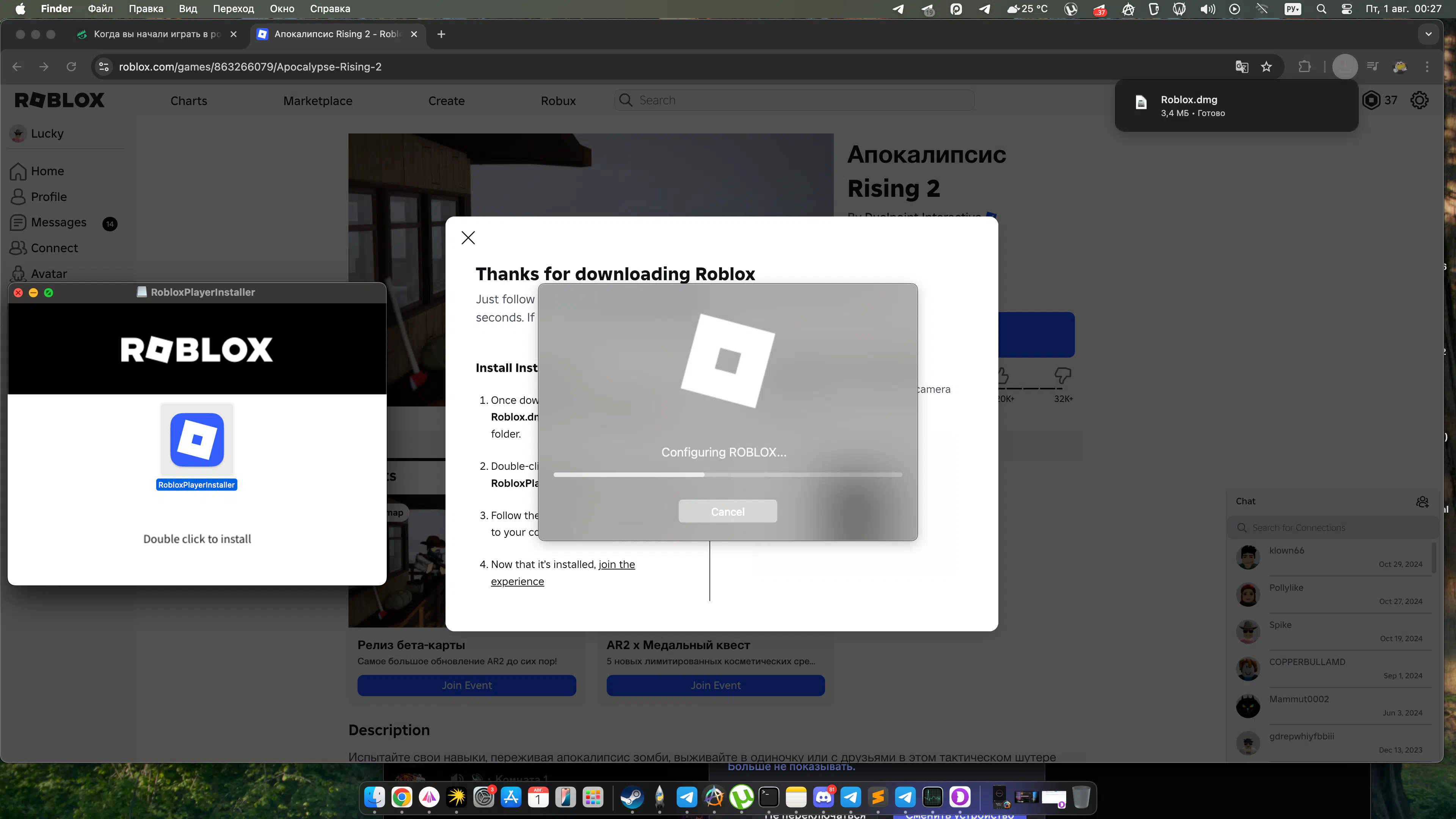The height and width of the screenshot is (819, 1456).
Task: Open Discord from the Dock
Action: click(824, 797)
